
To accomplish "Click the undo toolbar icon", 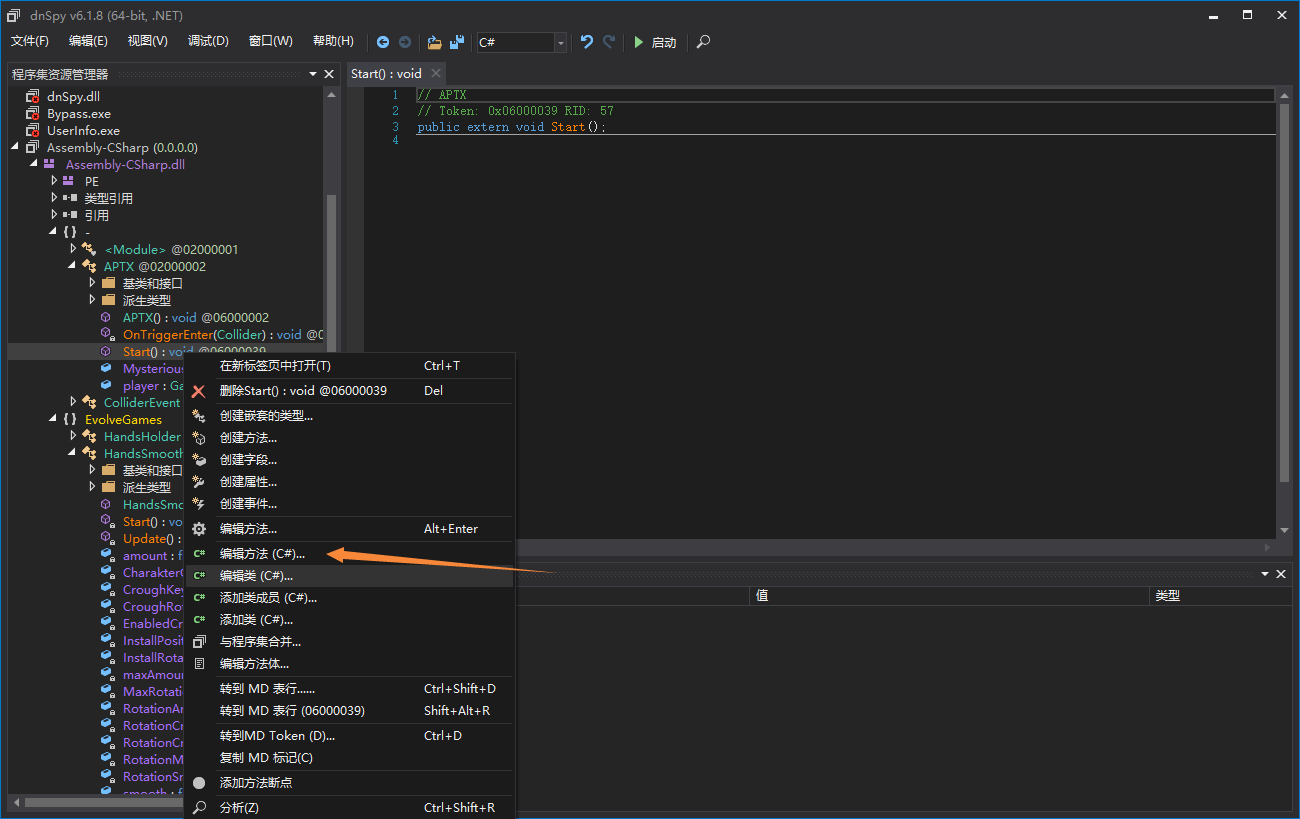I will point(587,42).
